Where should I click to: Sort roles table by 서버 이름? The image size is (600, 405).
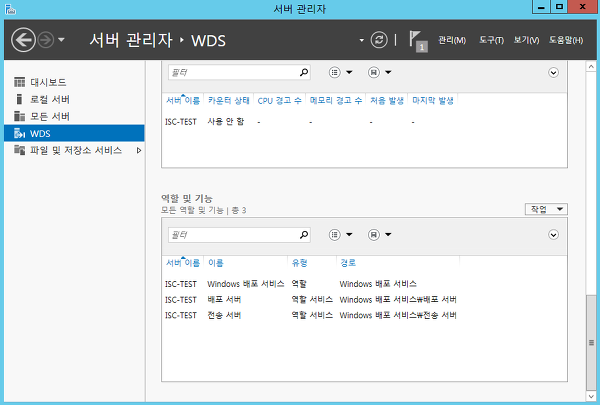coord(183,263)
